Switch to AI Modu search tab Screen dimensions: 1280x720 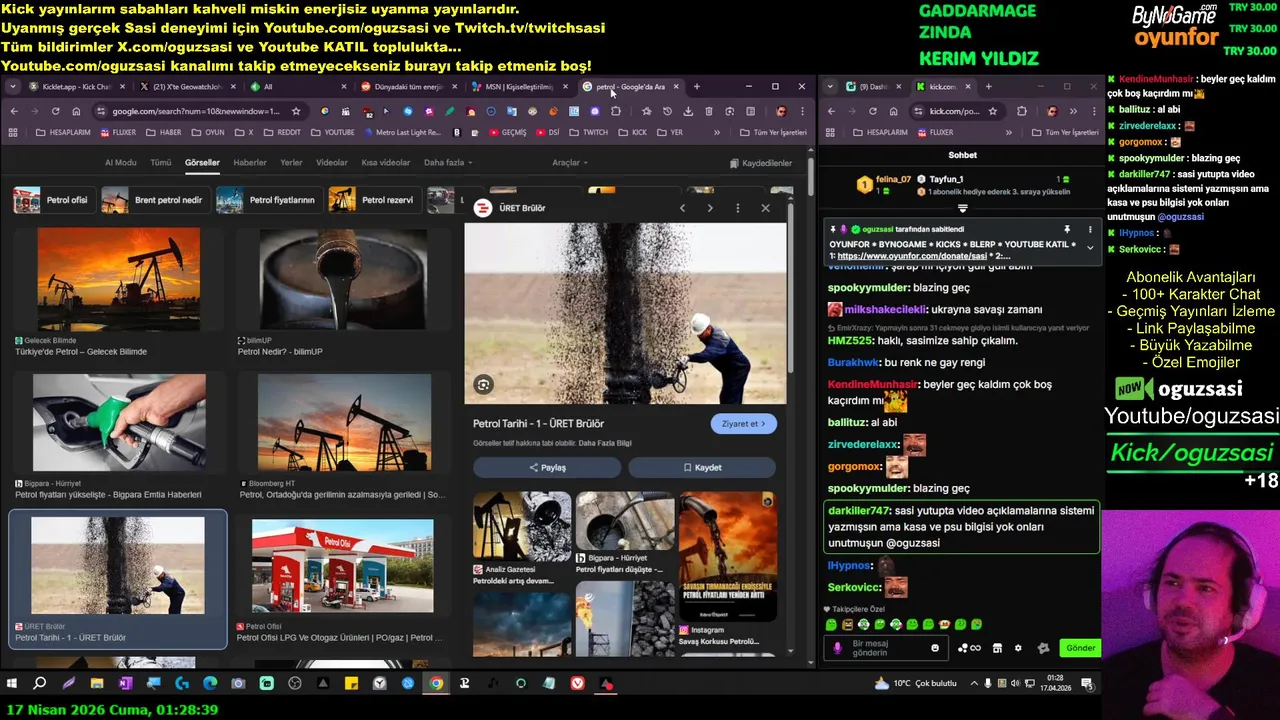tap(121, 163)
